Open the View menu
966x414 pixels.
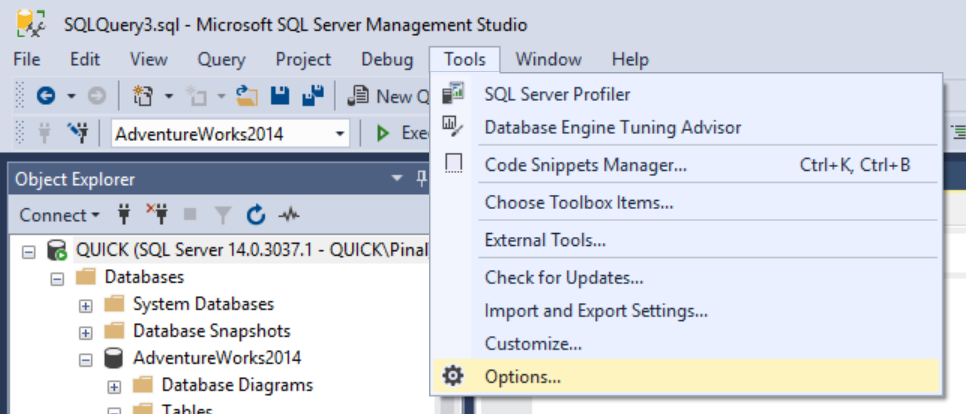point(148,60)
